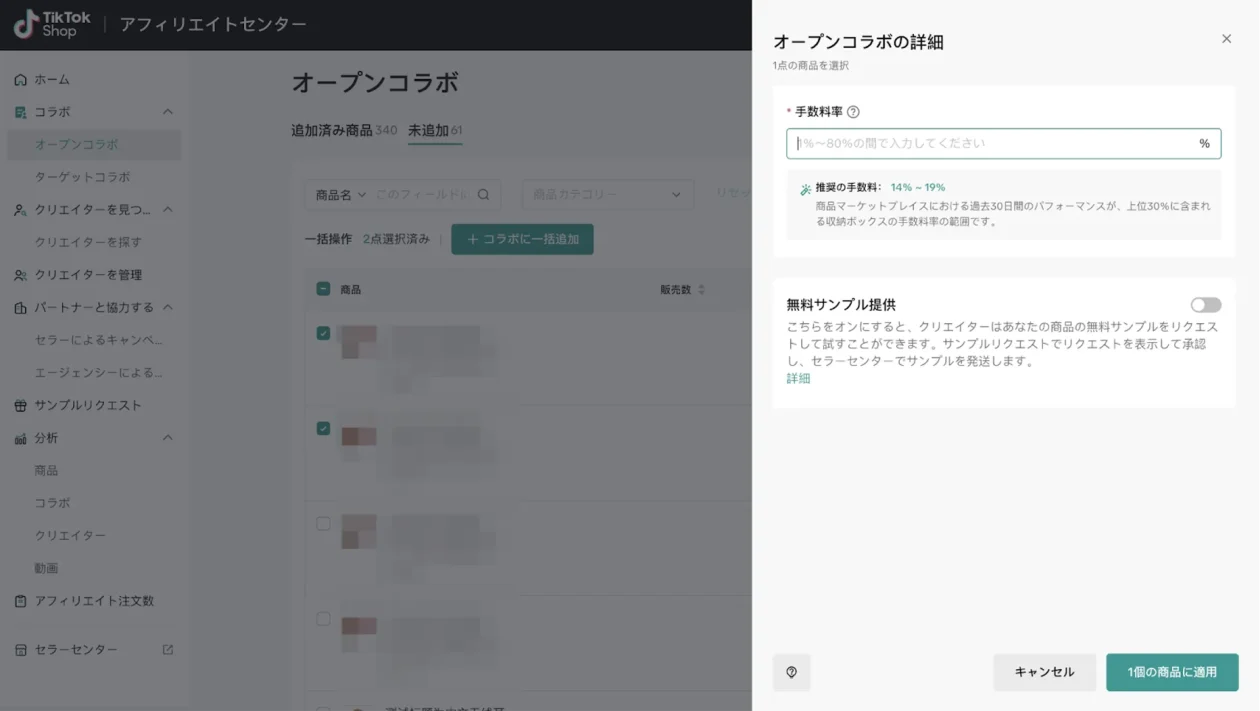
Task: Toggle the select-all checkbox in 商品 header
Action: coord(323,289)
